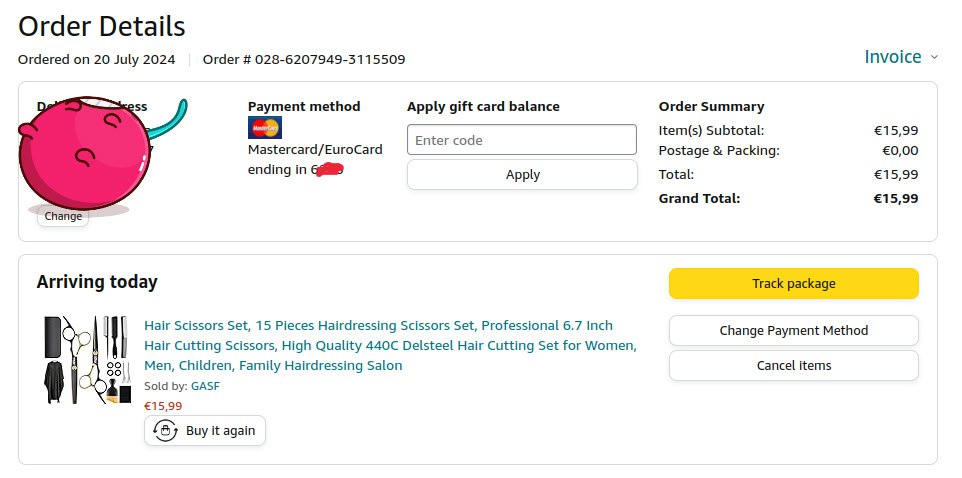Open the Hair Scissors Set product title link
962x478 pixels.
tap(390, 345)
